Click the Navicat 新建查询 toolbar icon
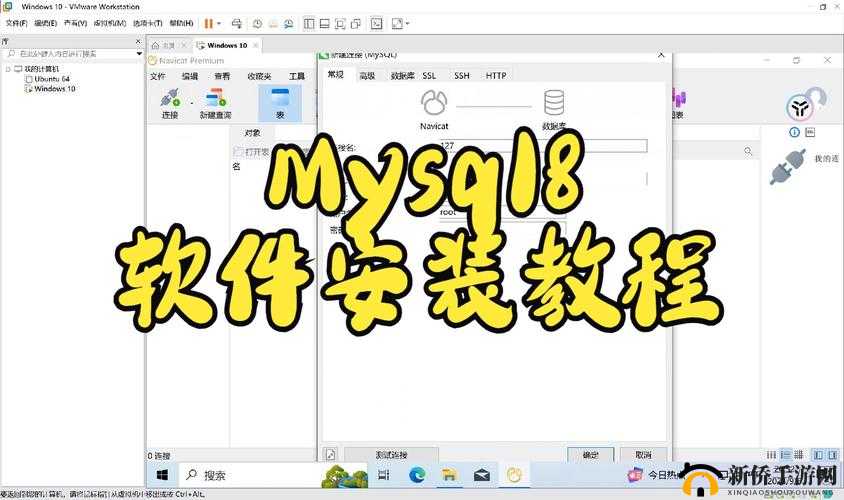 click(x=216, y=104)
